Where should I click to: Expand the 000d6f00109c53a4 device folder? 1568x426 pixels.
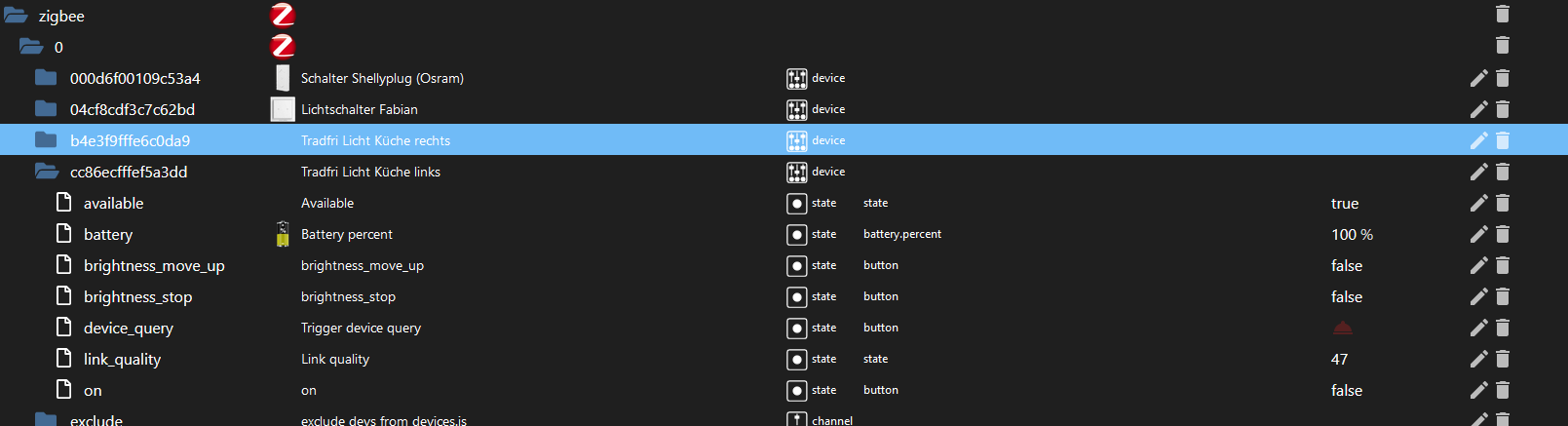(46, 78)
